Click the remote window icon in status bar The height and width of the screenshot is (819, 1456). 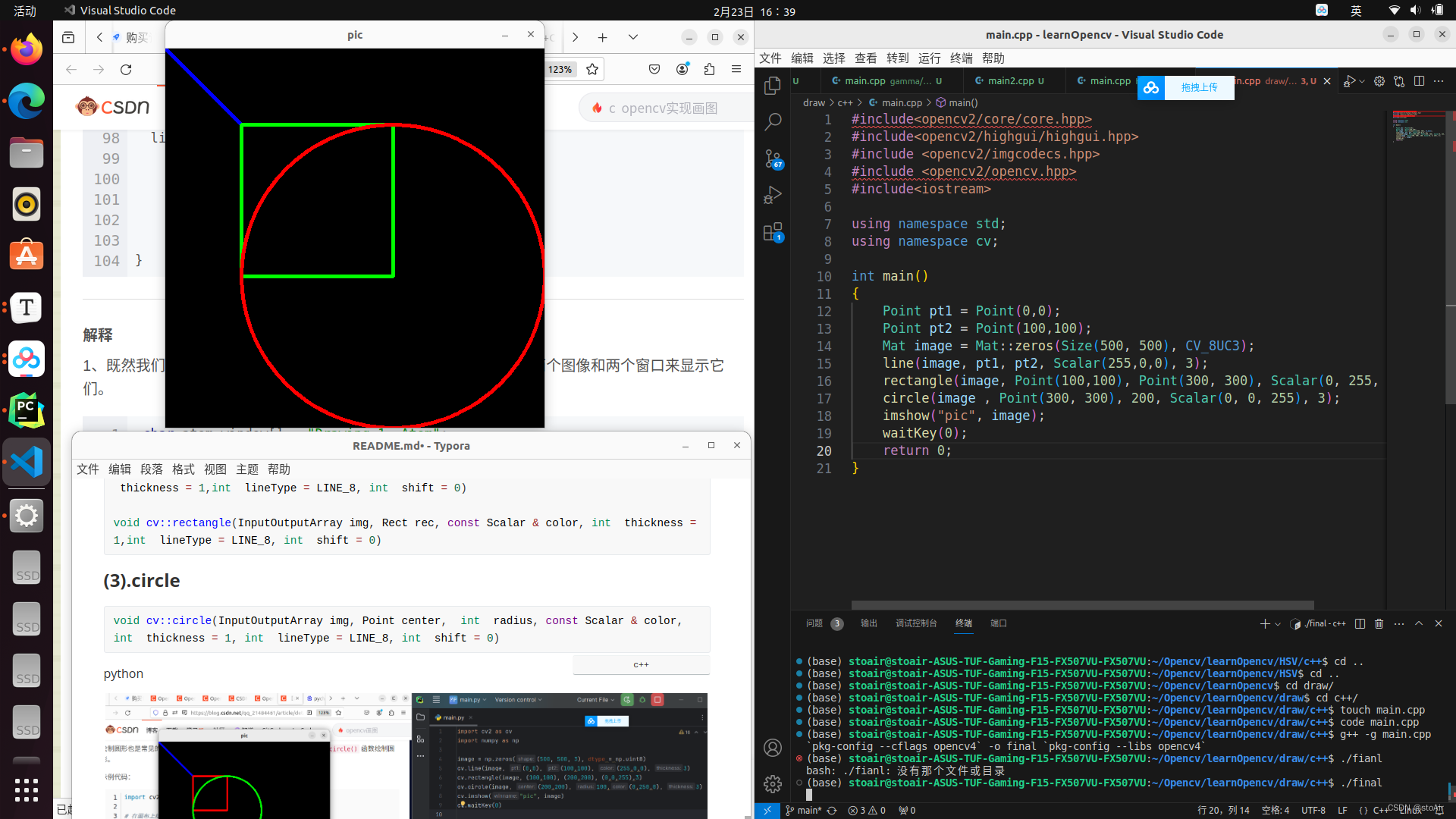[x=767, y=811]
